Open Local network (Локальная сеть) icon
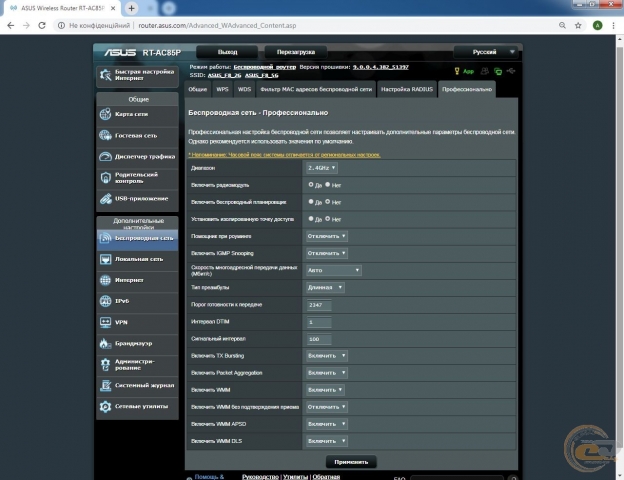This screenshot has width=624, height=480. [x=105, y=259]
